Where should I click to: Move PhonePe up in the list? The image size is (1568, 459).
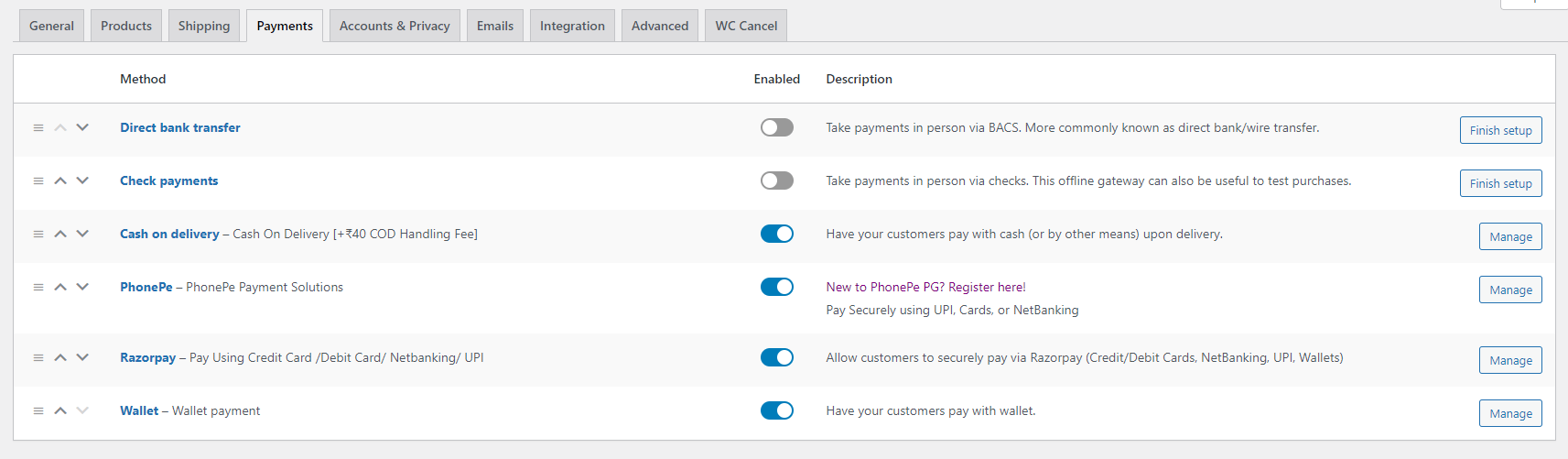click(x=60, y=287)
